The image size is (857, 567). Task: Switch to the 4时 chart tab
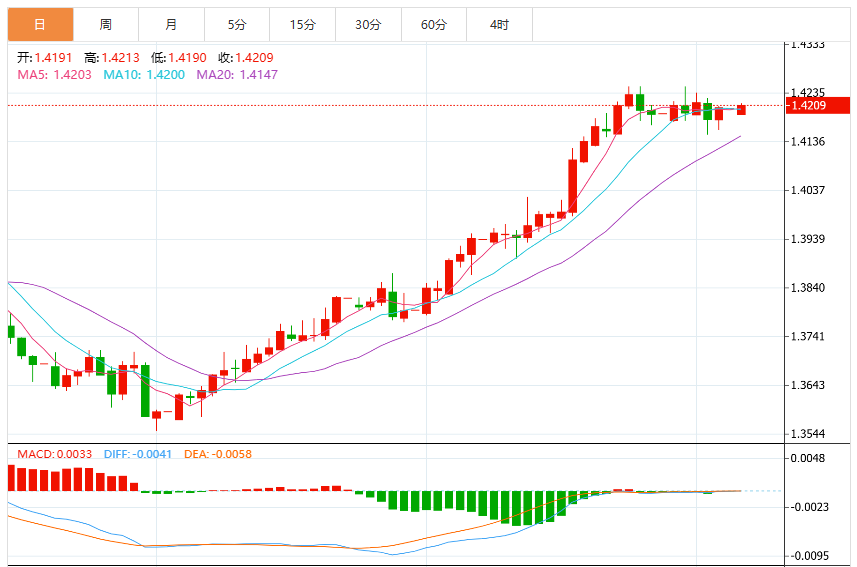click(500, 25)
